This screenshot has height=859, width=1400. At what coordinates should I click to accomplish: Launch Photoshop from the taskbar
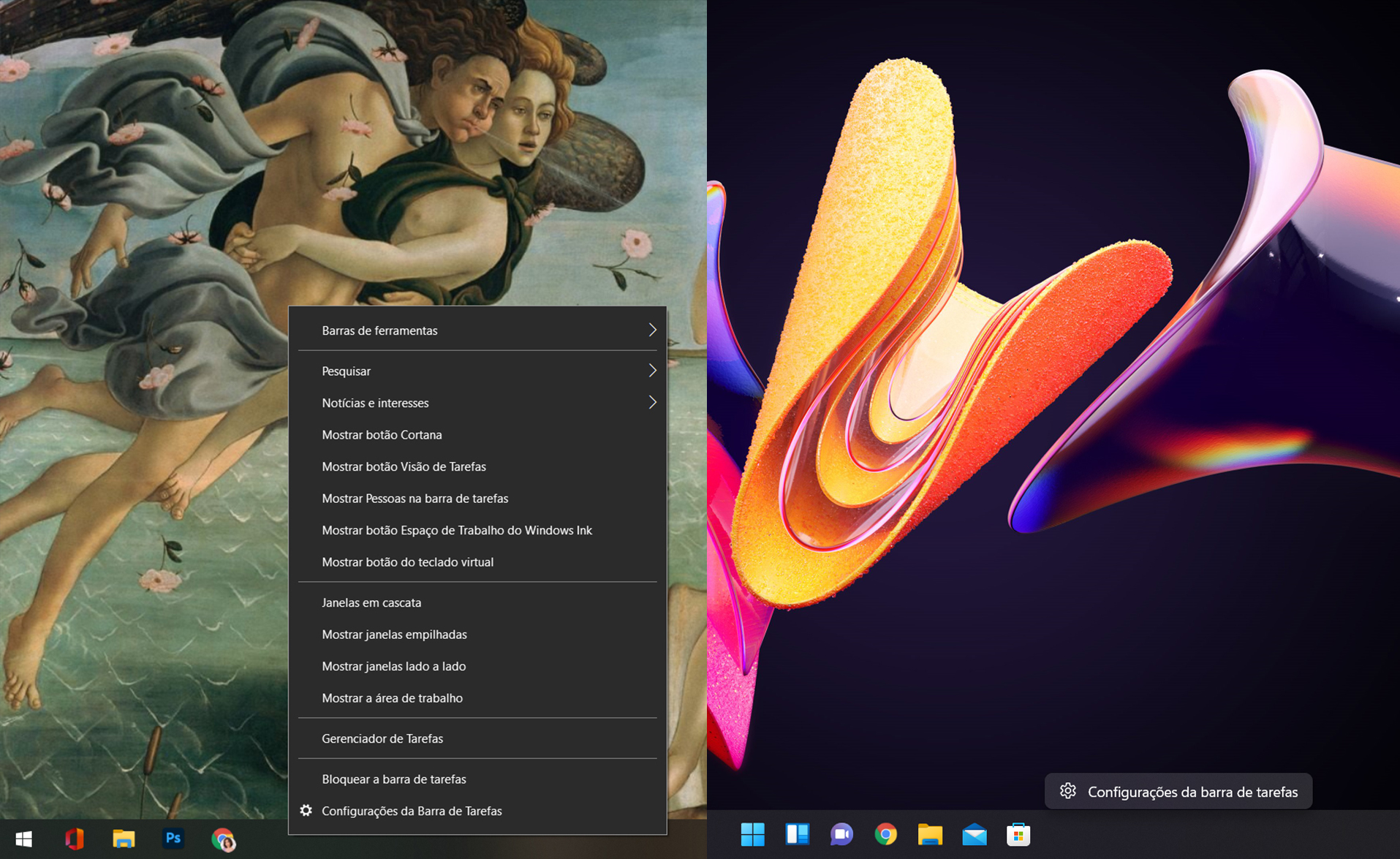click(x=173, y=839)
